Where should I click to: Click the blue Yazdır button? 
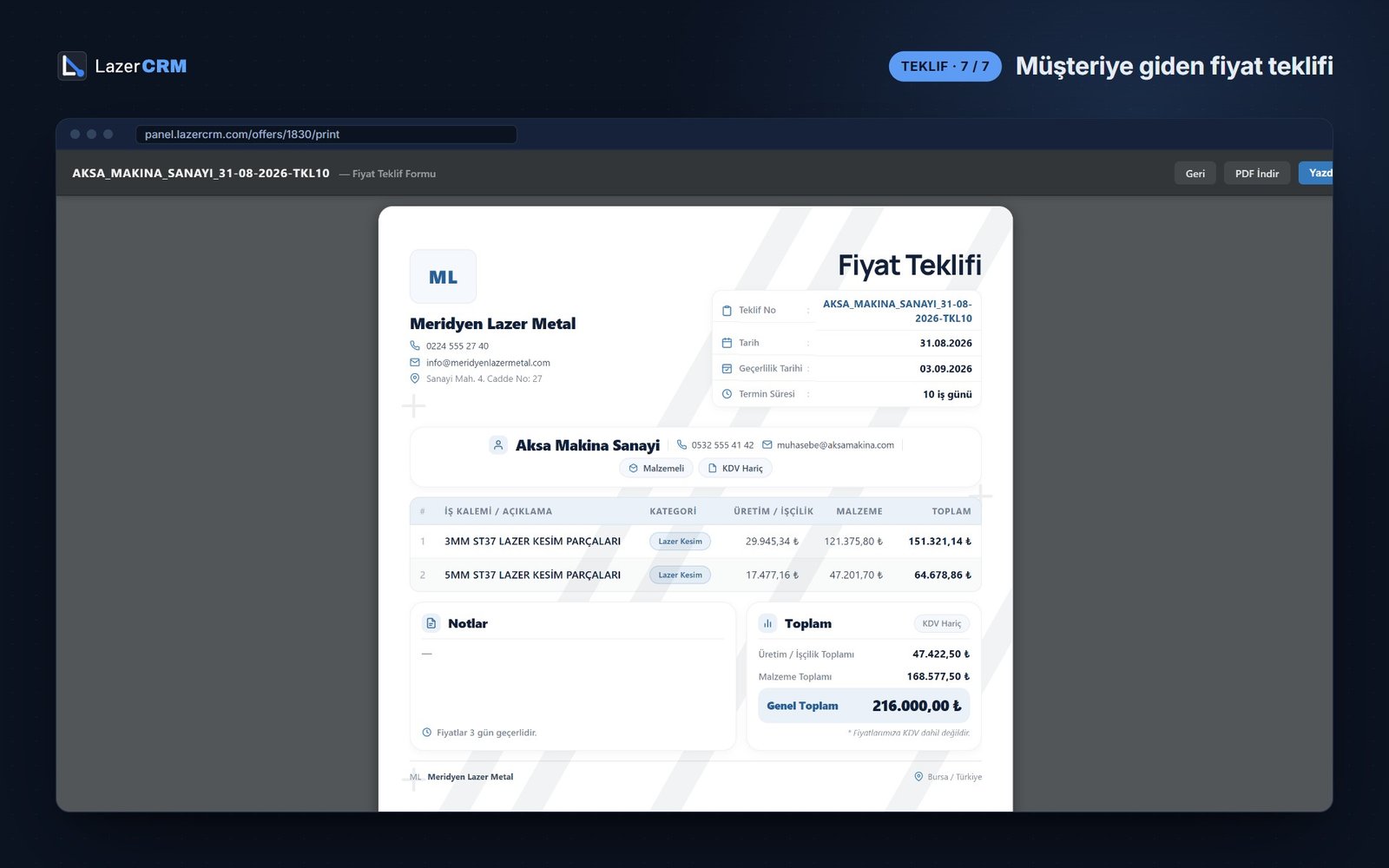click(x=1316, y=173)
